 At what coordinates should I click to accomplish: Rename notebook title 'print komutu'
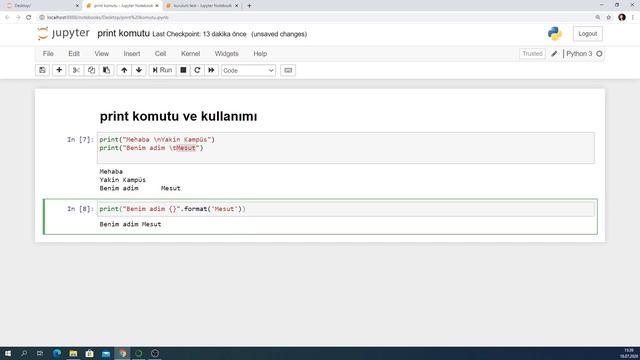pos(123,33)
